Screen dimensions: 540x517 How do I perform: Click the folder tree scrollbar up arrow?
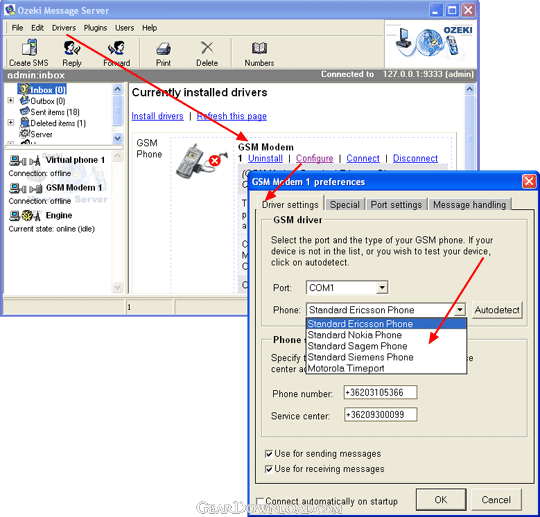117,89
